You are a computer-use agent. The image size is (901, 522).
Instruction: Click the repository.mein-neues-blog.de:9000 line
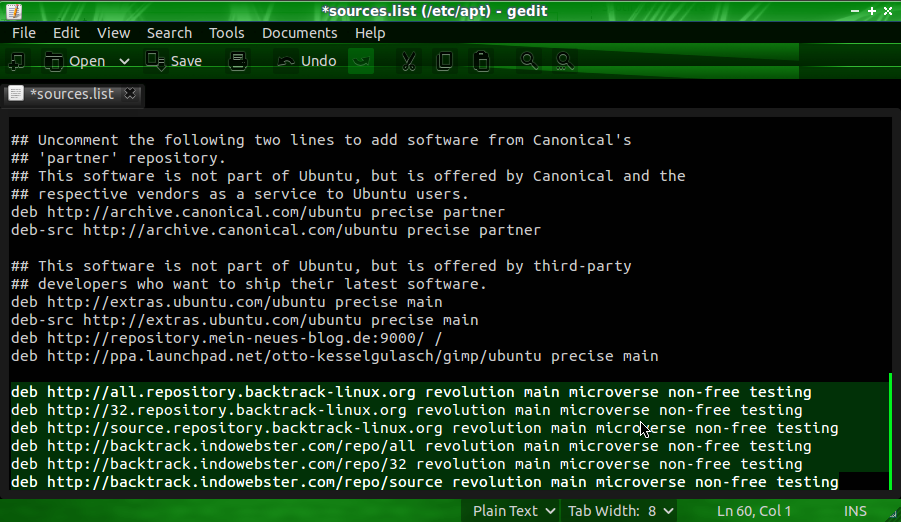(226, 338)
